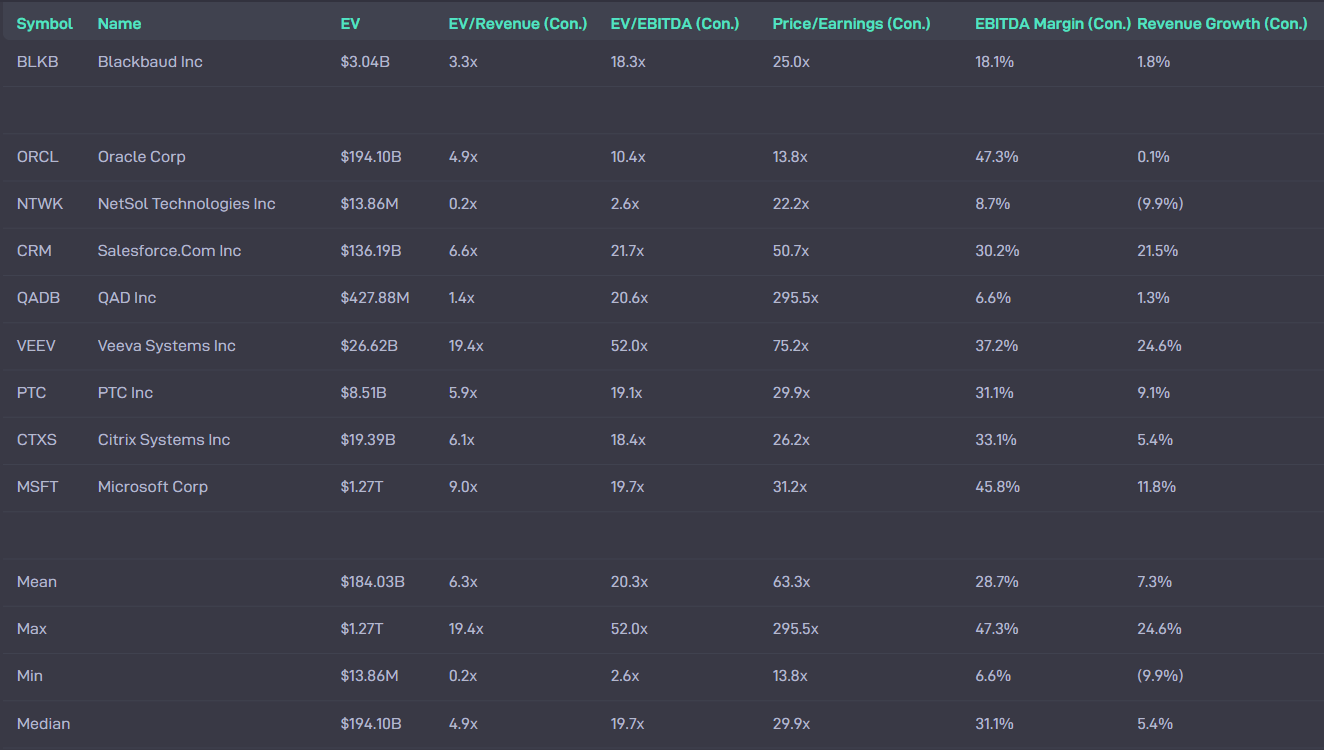Open the BLKB ticker symbol

pyautogui.click(x=38, y=62)
